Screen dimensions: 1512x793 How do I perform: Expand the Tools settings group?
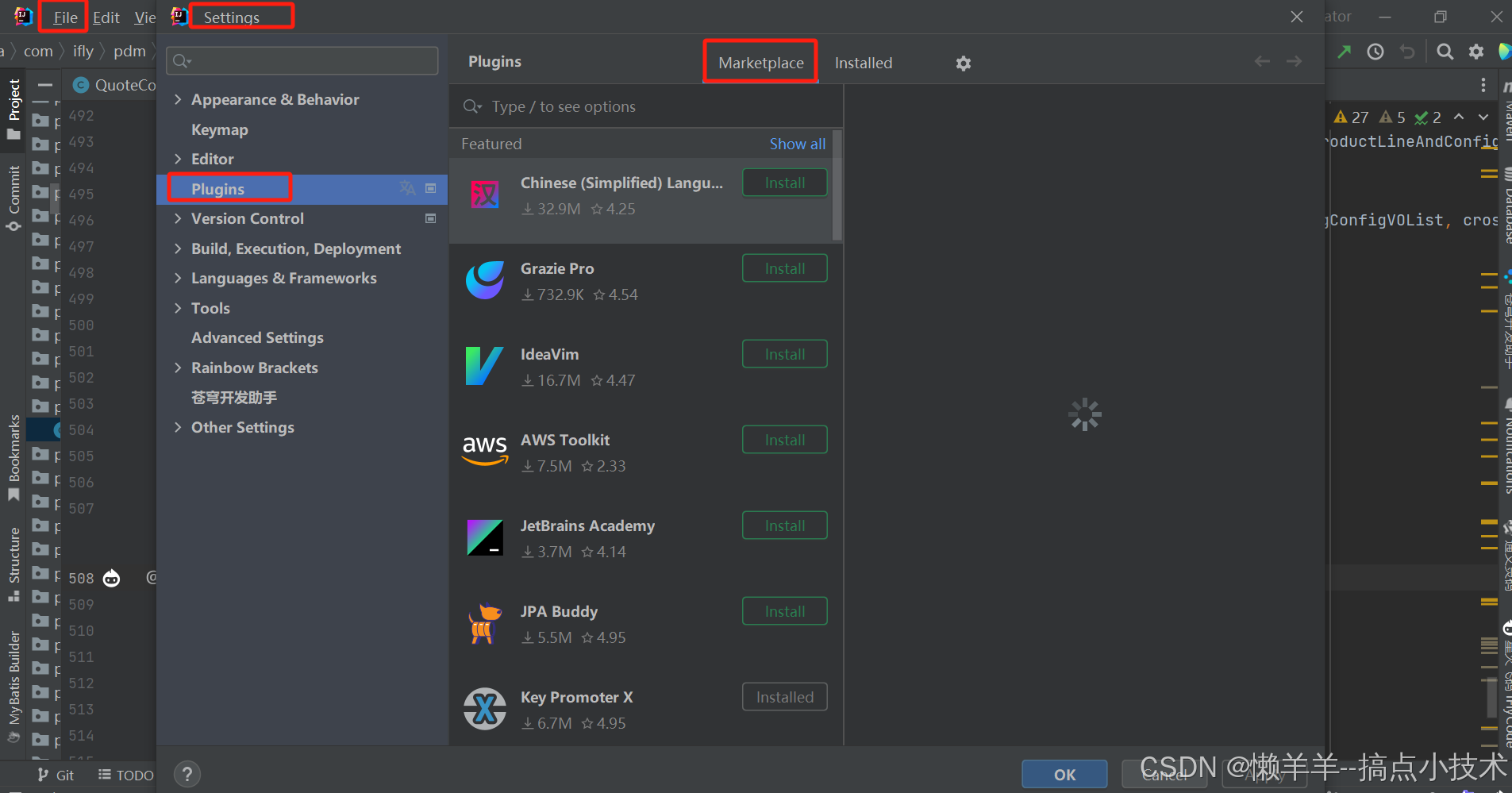[178, 308]
